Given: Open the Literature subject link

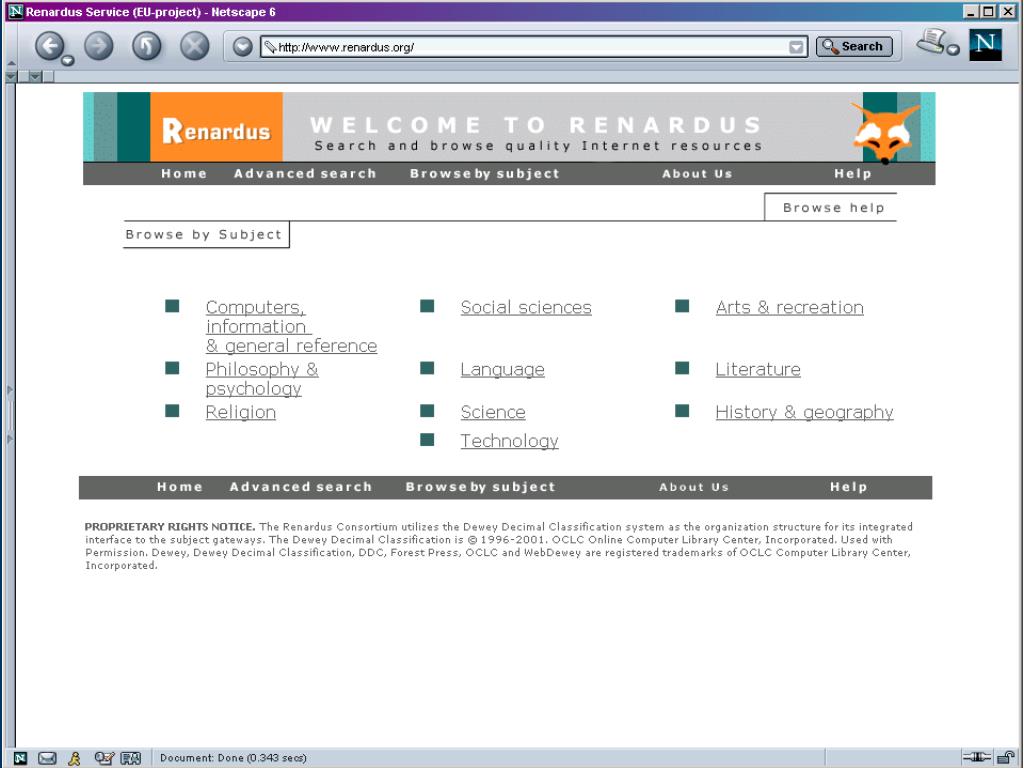Looking at the screenshot, I should 758,370.
